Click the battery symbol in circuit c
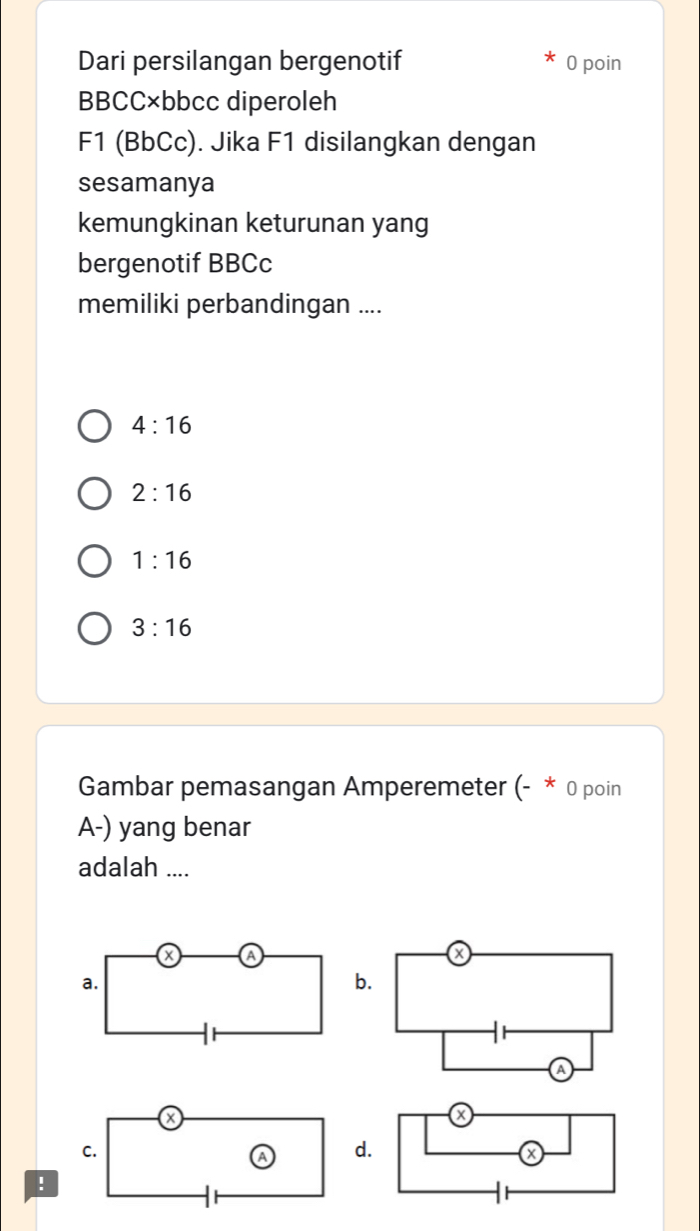Viewport: 700px width, 1231px height. (x=212, y=1193)
